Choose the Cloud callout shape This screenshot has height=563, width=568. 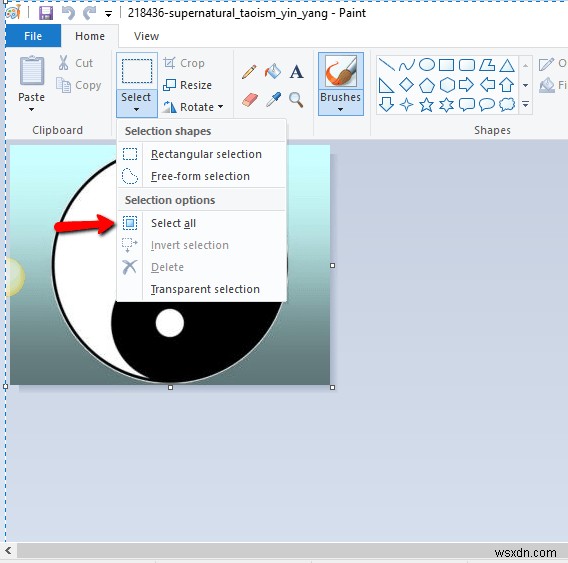507,104
